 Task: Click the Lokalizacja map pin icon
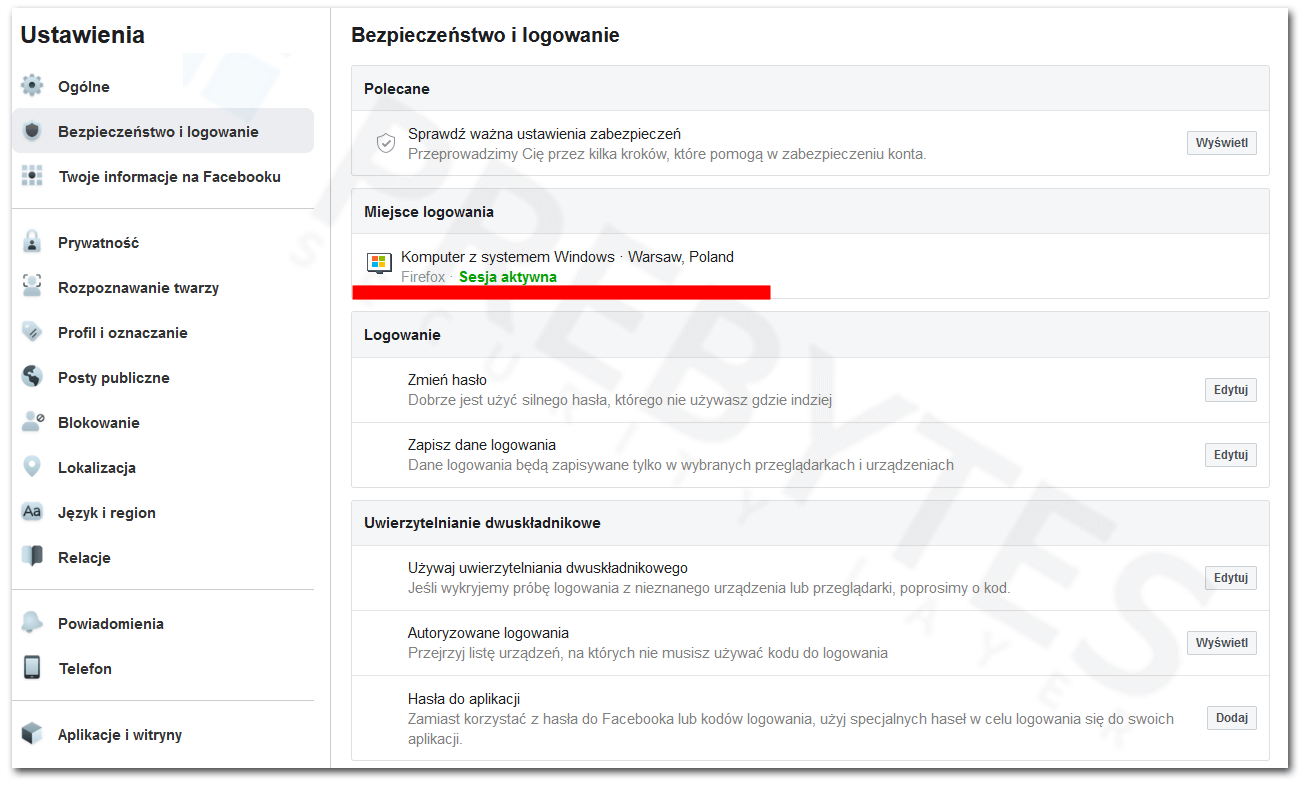(31, 467)
